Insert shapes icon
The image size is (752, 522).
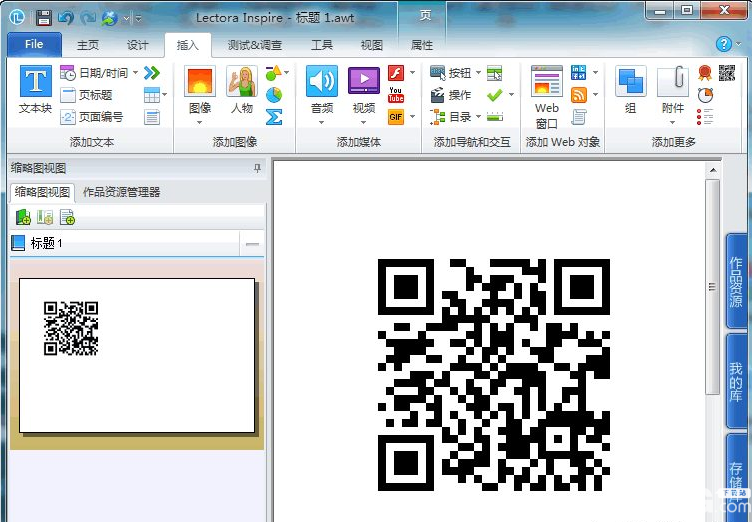(x=273, y=73)
